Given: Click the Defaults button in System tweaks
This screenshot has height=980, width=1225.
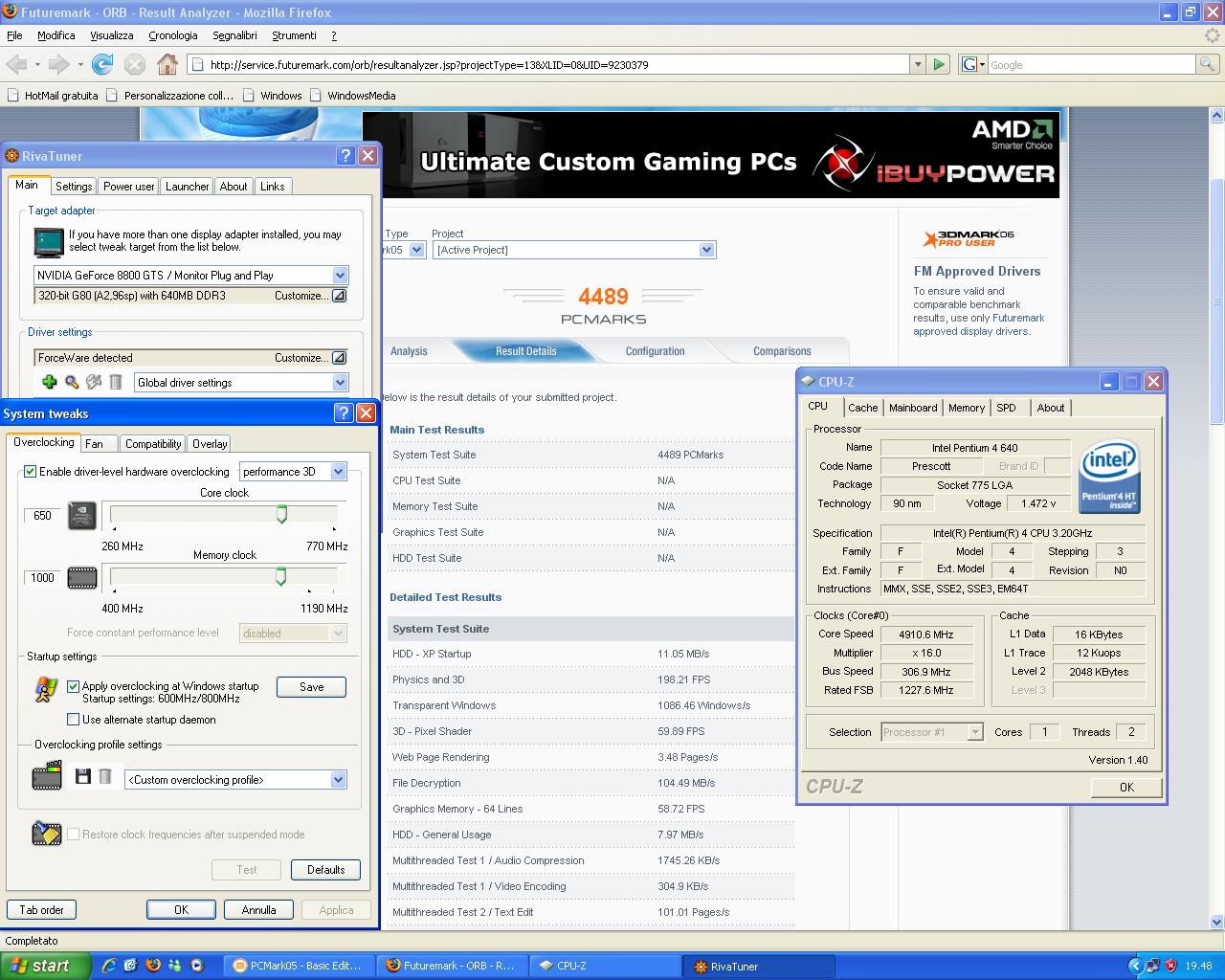Looking at the screenshot, I should [325, 870].
